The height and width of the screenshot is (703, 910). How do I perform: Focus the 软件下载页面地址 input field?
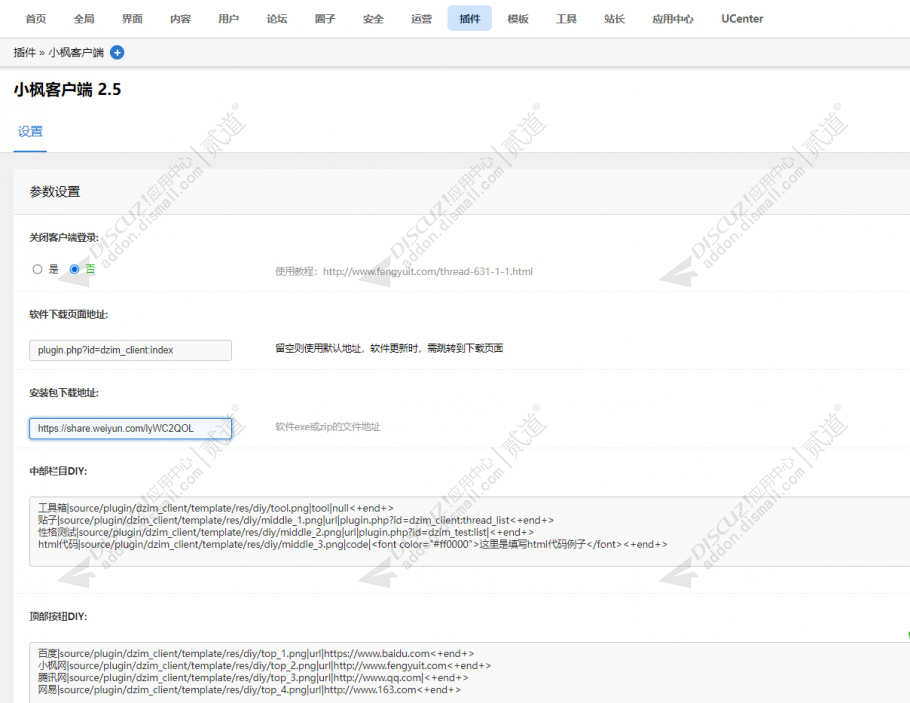pos(131,350)
